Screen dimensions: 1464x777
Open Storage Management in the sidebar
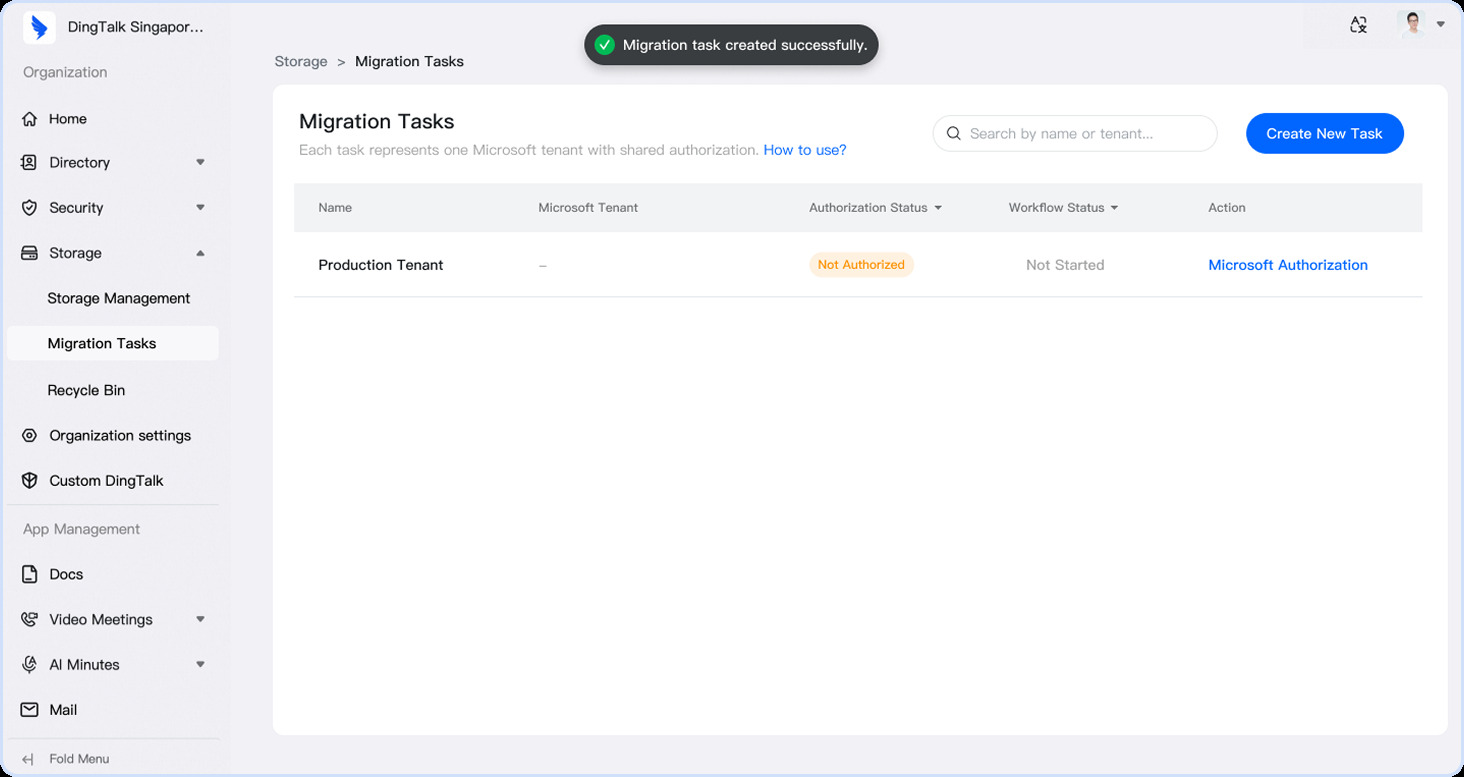click(119, 298)
